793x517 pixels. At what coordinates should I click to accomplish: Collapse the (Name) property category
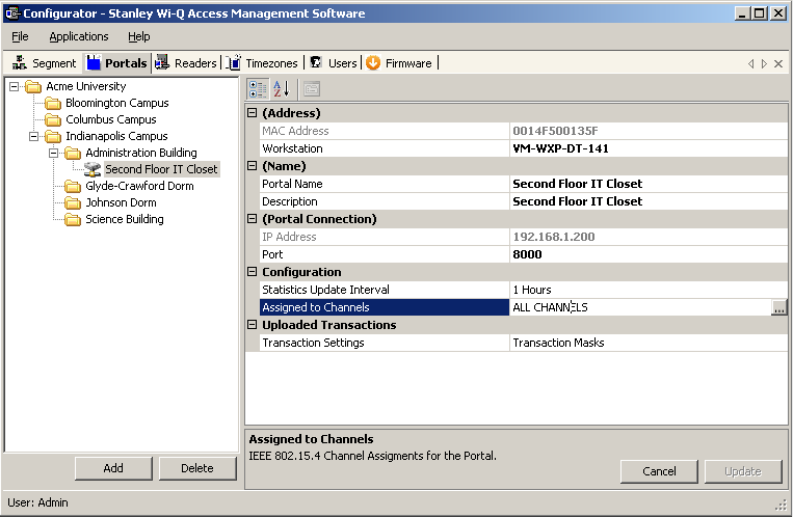tap(252, 166)
